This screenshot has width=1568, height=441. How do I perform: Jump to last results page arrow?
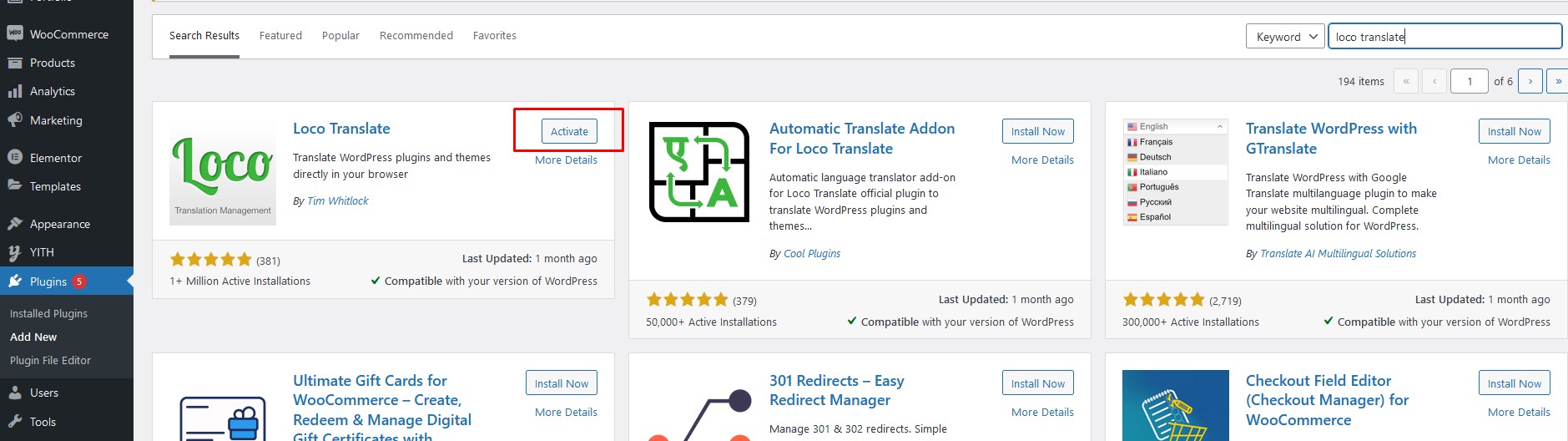[x=1557, y=81]
